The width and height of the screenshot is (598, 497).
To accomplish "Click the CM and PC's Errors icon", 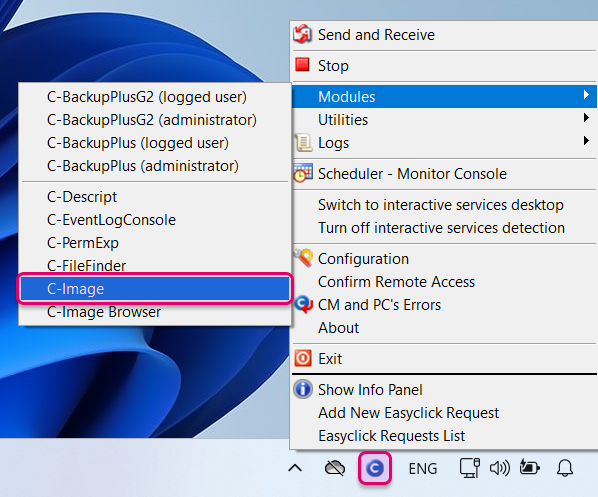I will pos(304,305).
